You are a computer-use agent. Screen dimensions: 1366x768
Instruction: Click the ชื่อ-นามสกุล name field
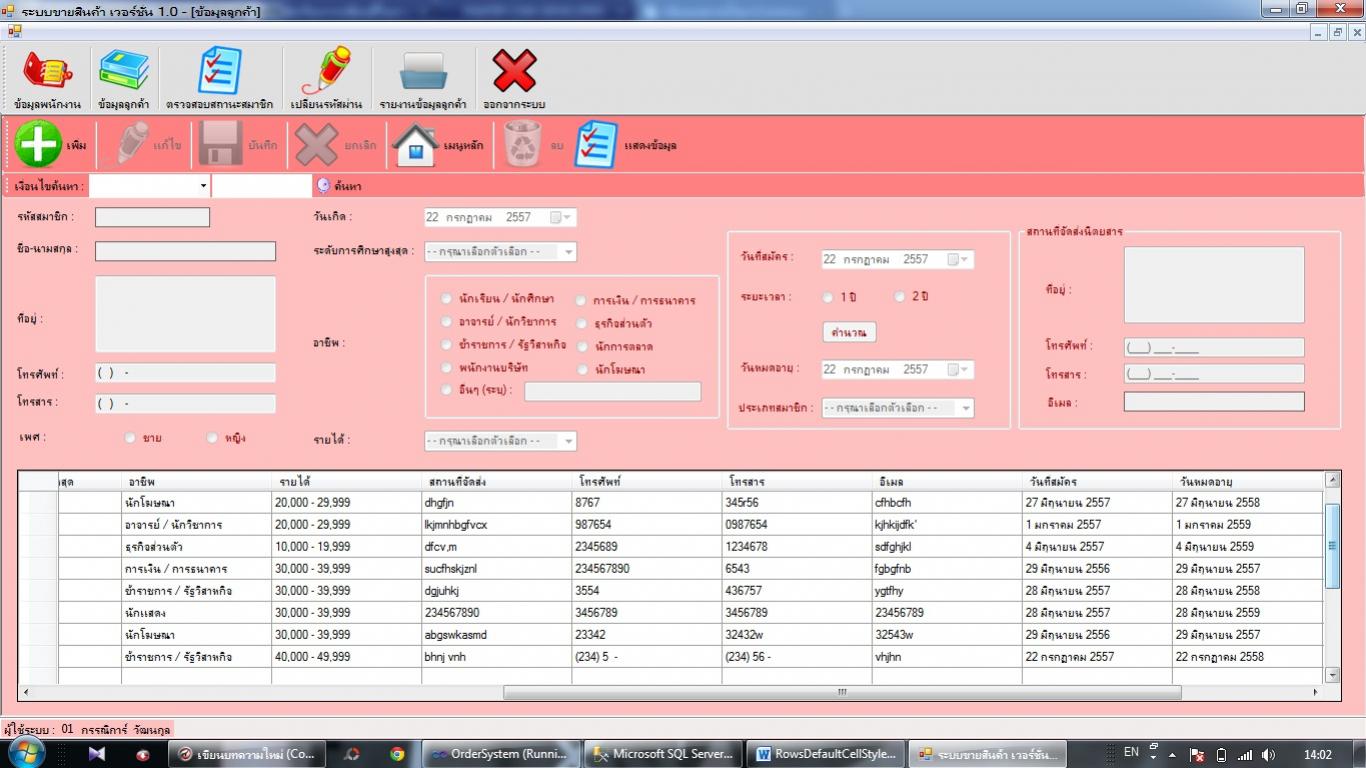185,251
